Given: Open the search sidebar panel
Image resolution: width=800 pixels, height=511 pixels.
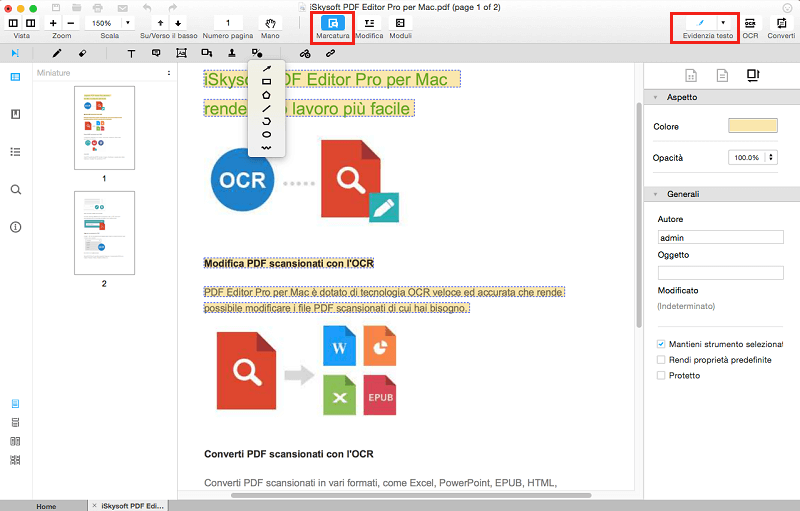Looking at the screenshot, I should pos(16,190).
